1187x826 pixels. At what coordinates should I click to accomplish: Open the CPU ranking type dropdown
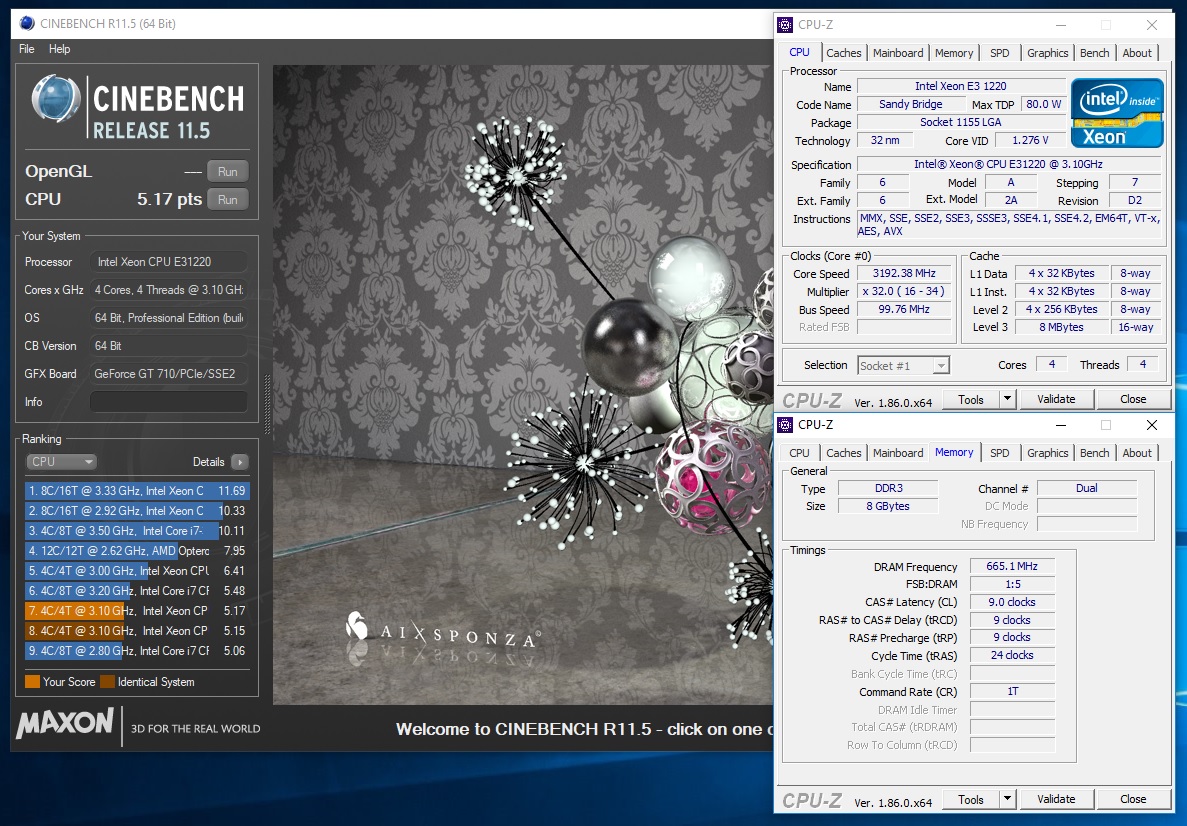[x=61, y=462]
